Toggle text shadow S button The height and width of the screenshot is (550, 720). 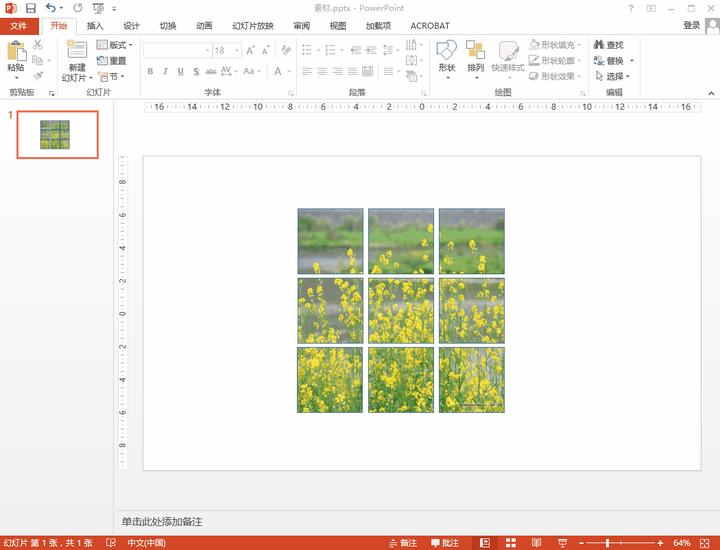[196, 71]
